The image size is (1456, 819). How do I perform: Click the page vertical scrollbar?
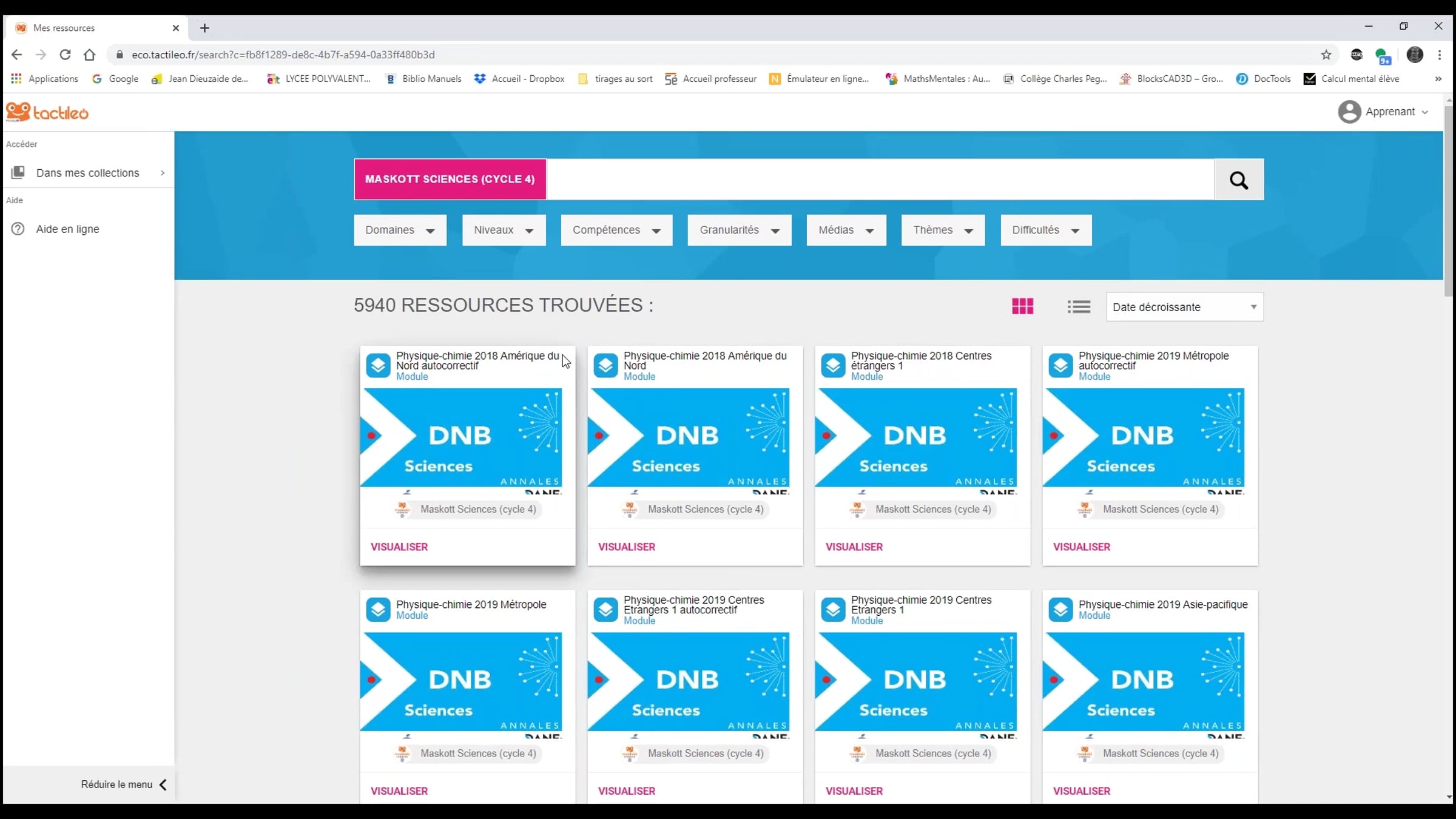click(x=1449, y=200)
